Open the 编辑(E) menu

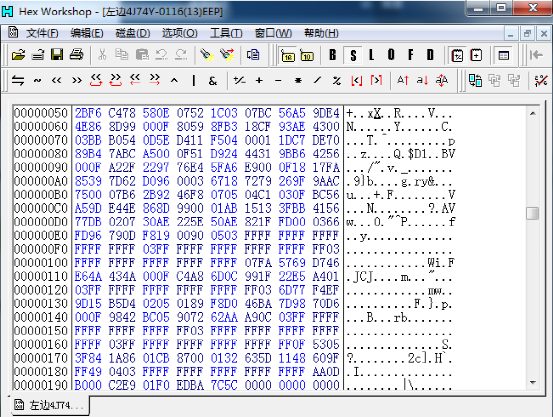pos(87,34)
